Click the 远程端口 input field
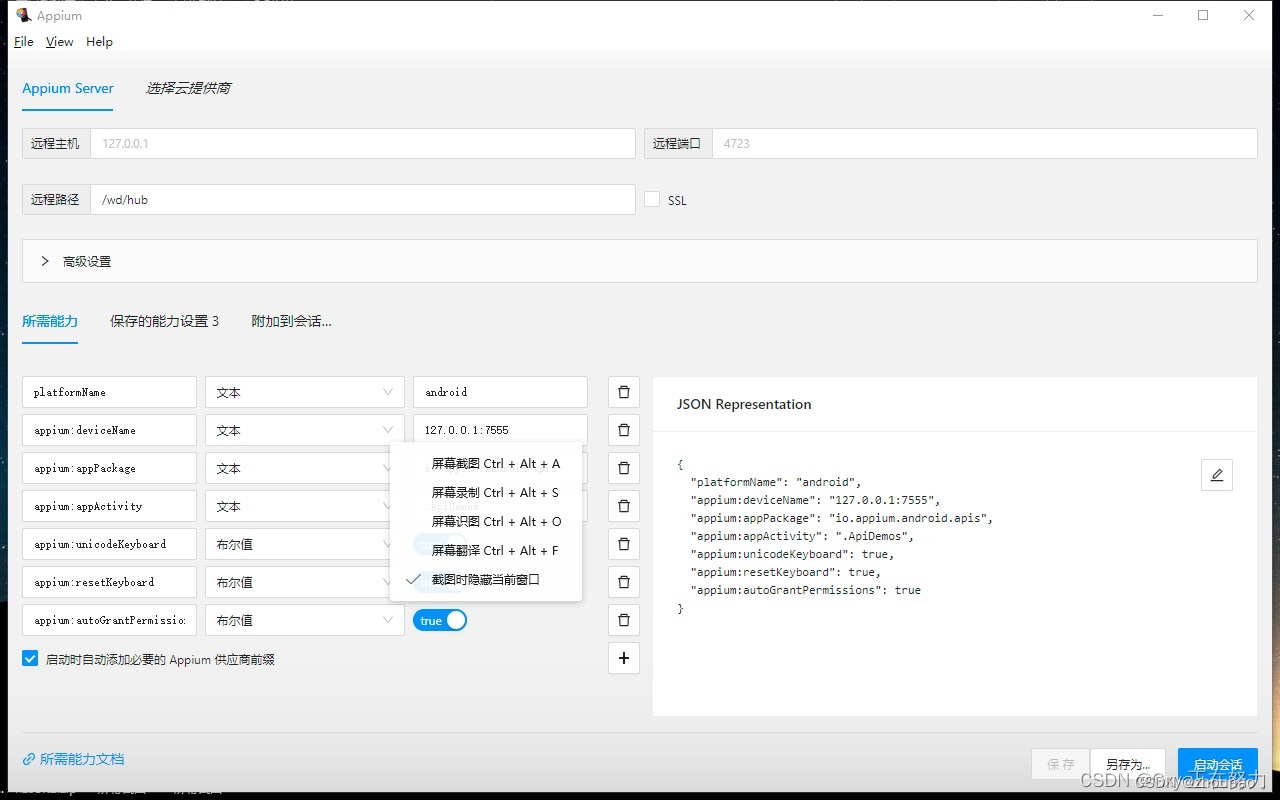Viewport: 1280px width, 800px height. [984, 143]
